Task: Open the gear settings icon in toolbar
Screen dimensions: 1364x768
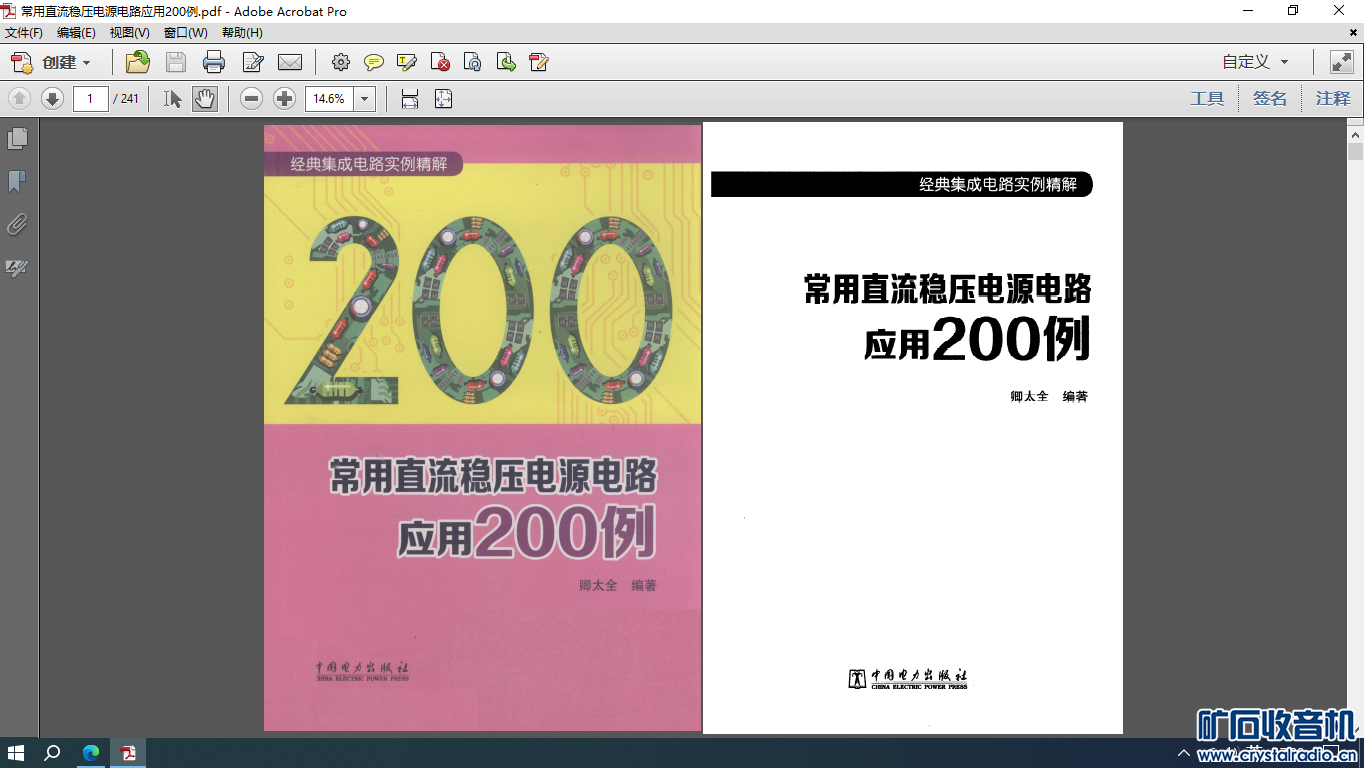Action: (341, 63)
